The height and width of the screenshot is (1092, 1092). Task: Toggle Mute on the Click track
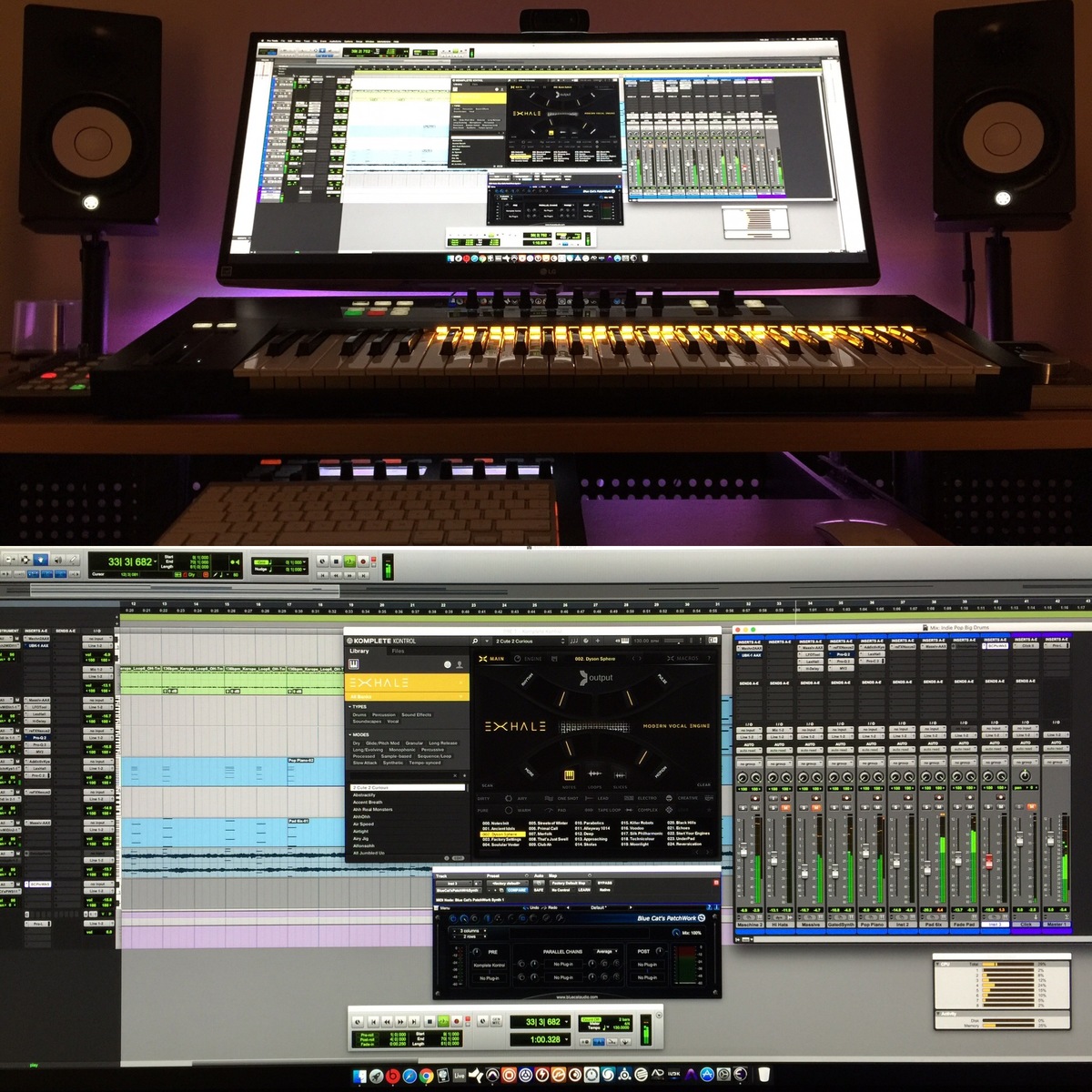click(x=1031, y=806)
